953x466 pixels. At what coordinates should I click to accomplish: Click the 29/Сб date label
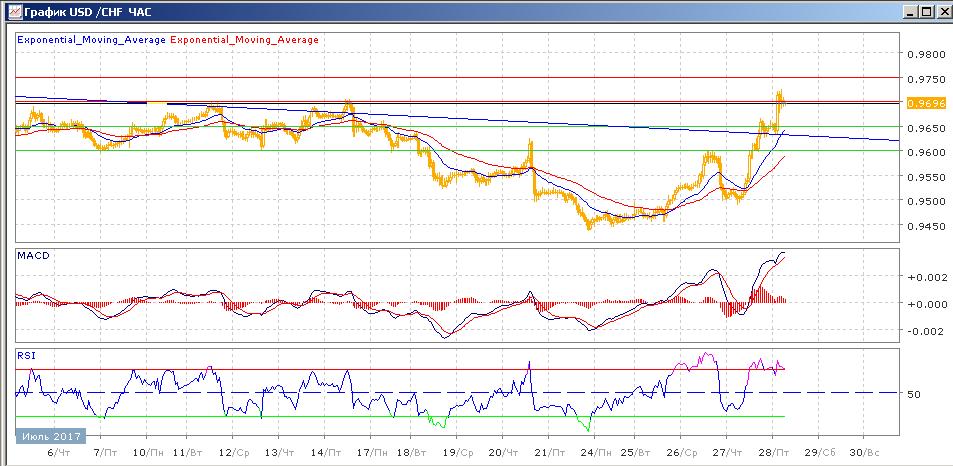pyautogui.click(x=821, y=453)
